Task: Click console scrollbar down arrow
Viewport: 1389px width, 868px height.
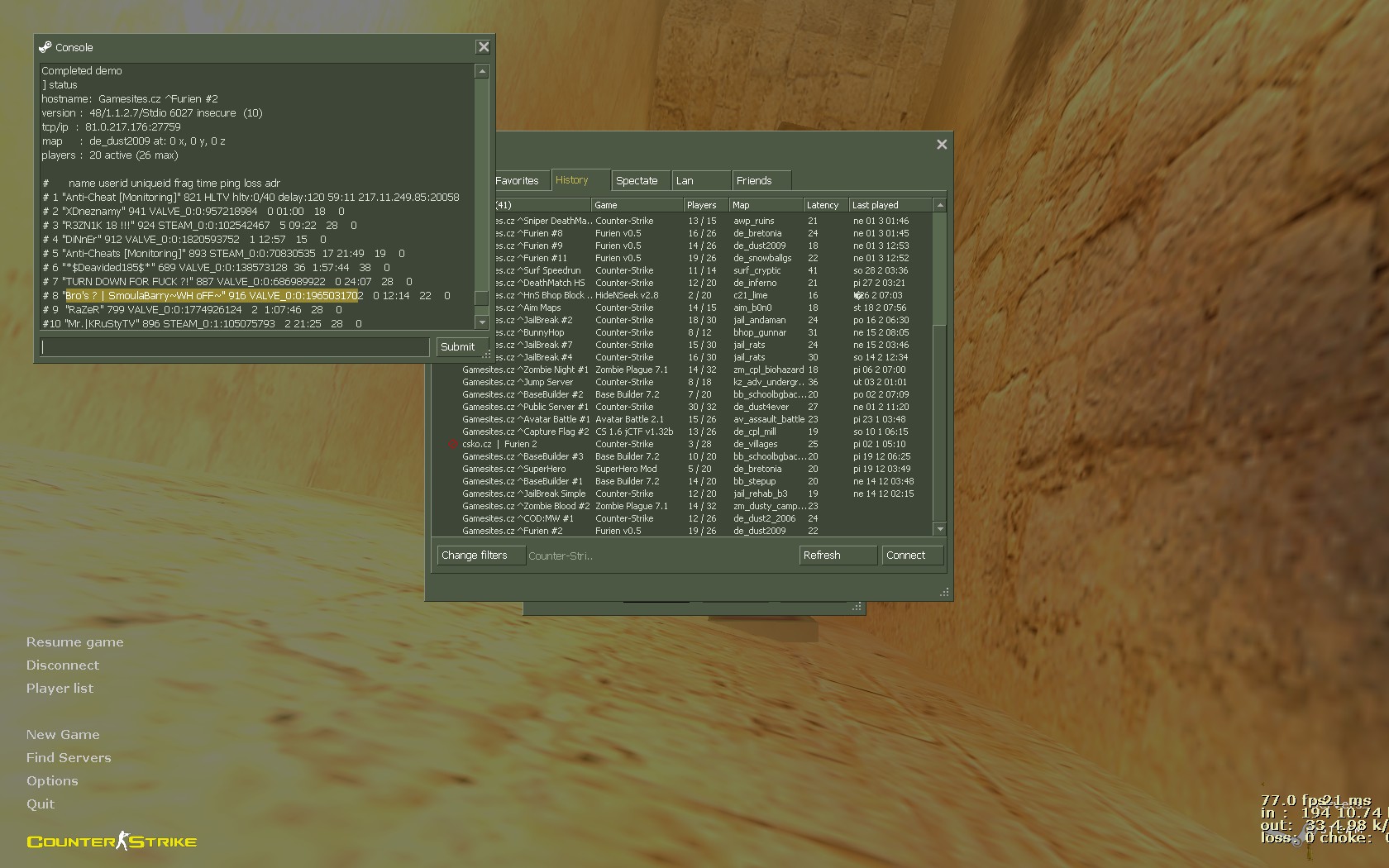Action: pos(481,322)
